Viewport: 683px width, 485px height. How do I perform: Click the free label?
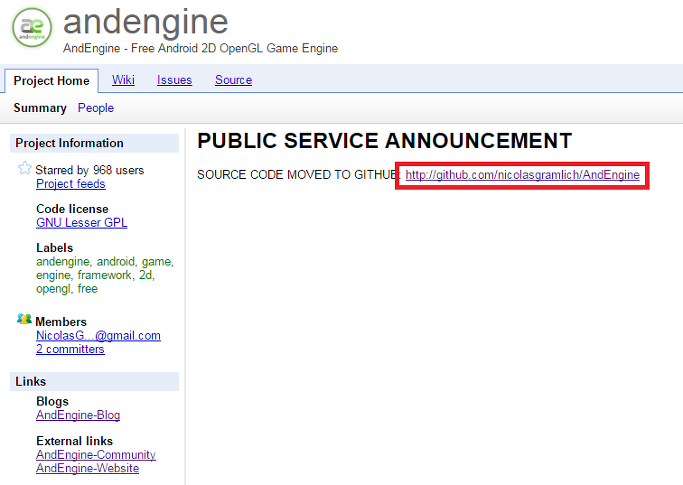(88, 289)
